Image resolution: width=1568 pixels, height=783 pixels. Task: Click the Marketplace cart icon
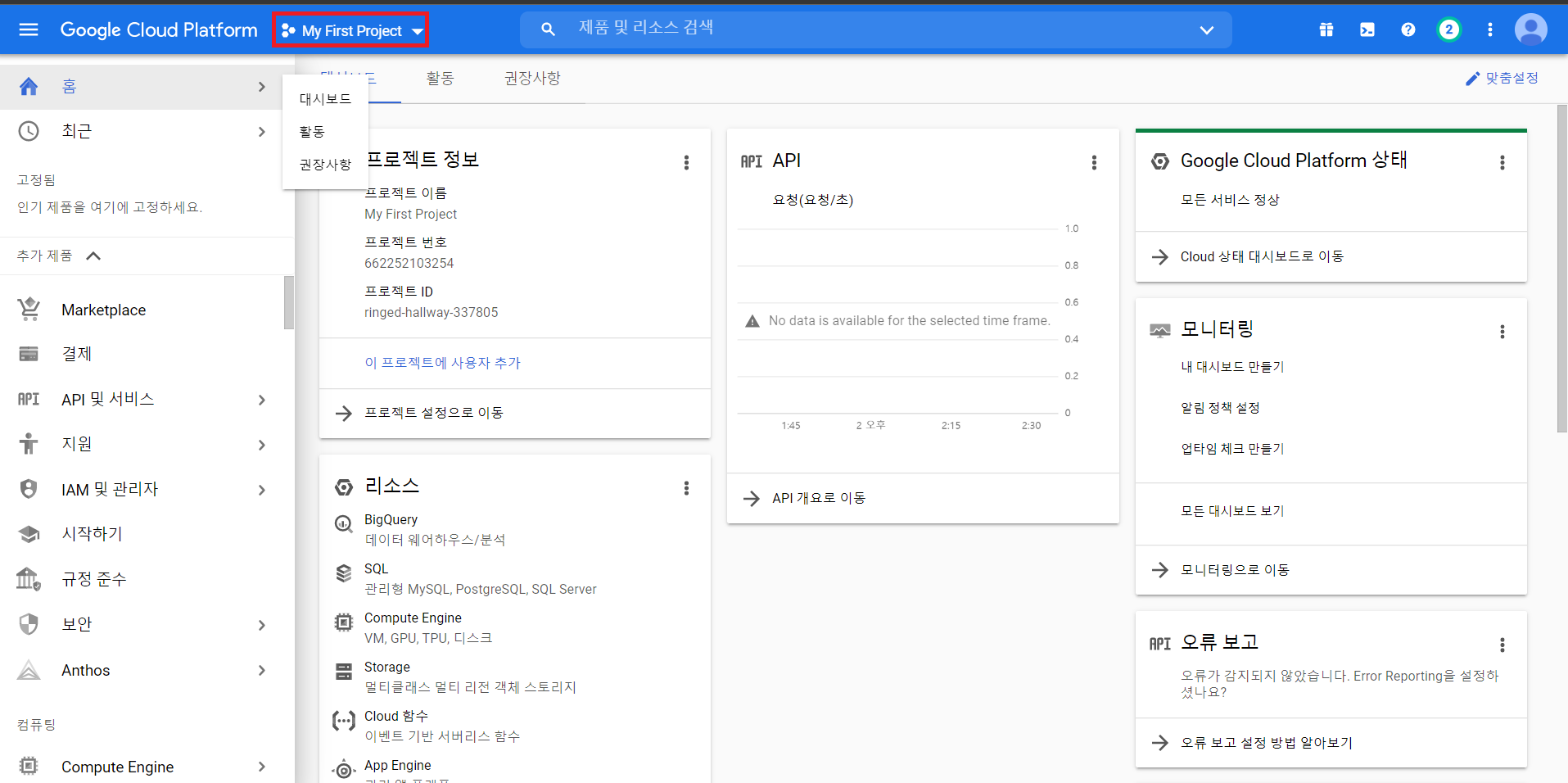tap(29, 309)
